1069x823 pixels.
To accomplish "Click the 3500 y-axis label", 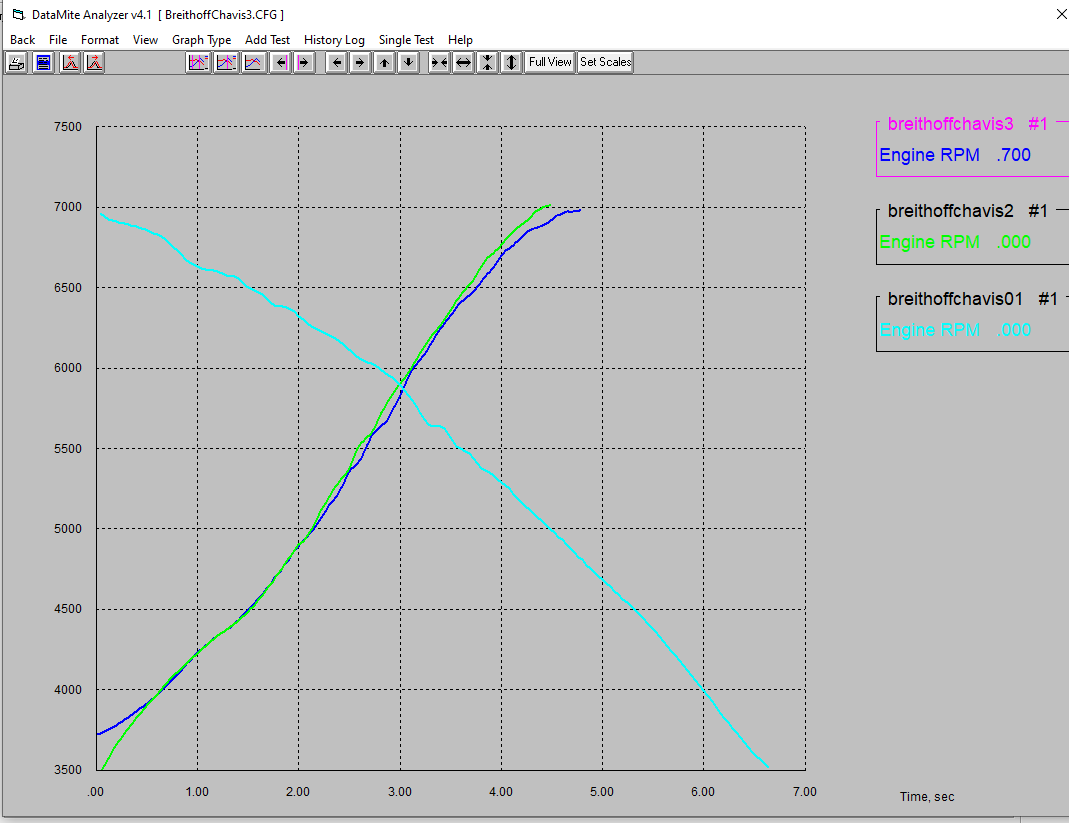I will click(x=67, y=770).
